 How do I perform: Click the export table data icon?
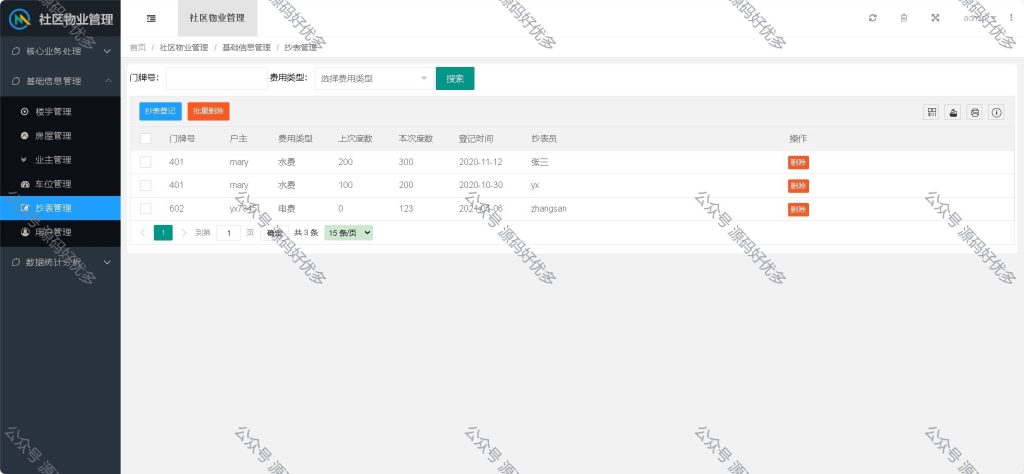[953, 112]
